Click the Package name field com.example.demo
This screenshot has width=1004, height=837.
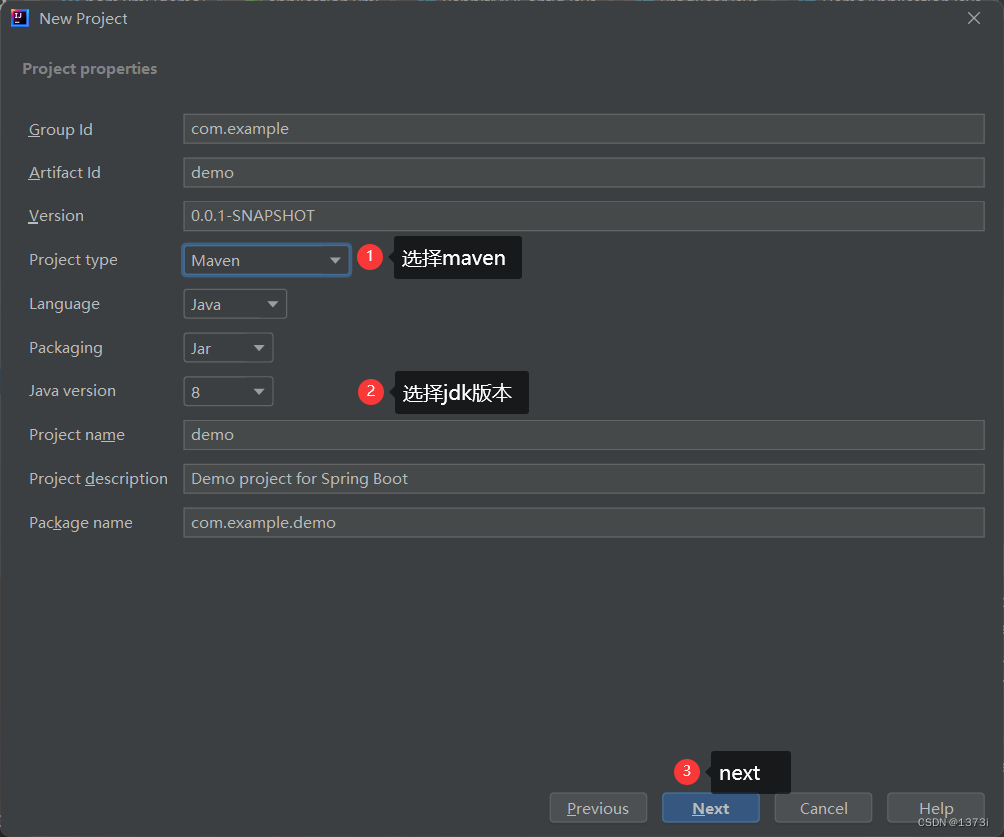click(x=583, y=522)
